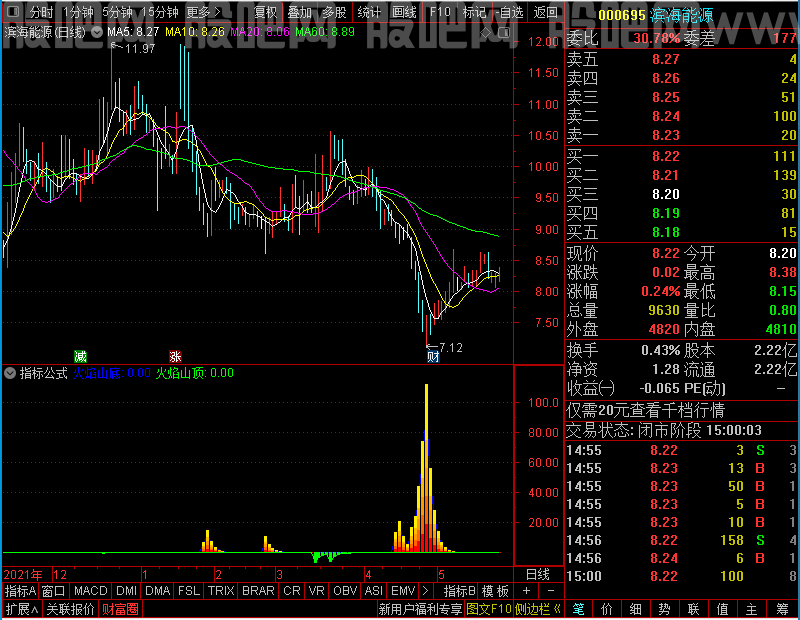This screenshot has width=800, height=620.
Task: Click the diamond icon above the price axis
Action: pyautogui.click(x=486, y=33)
